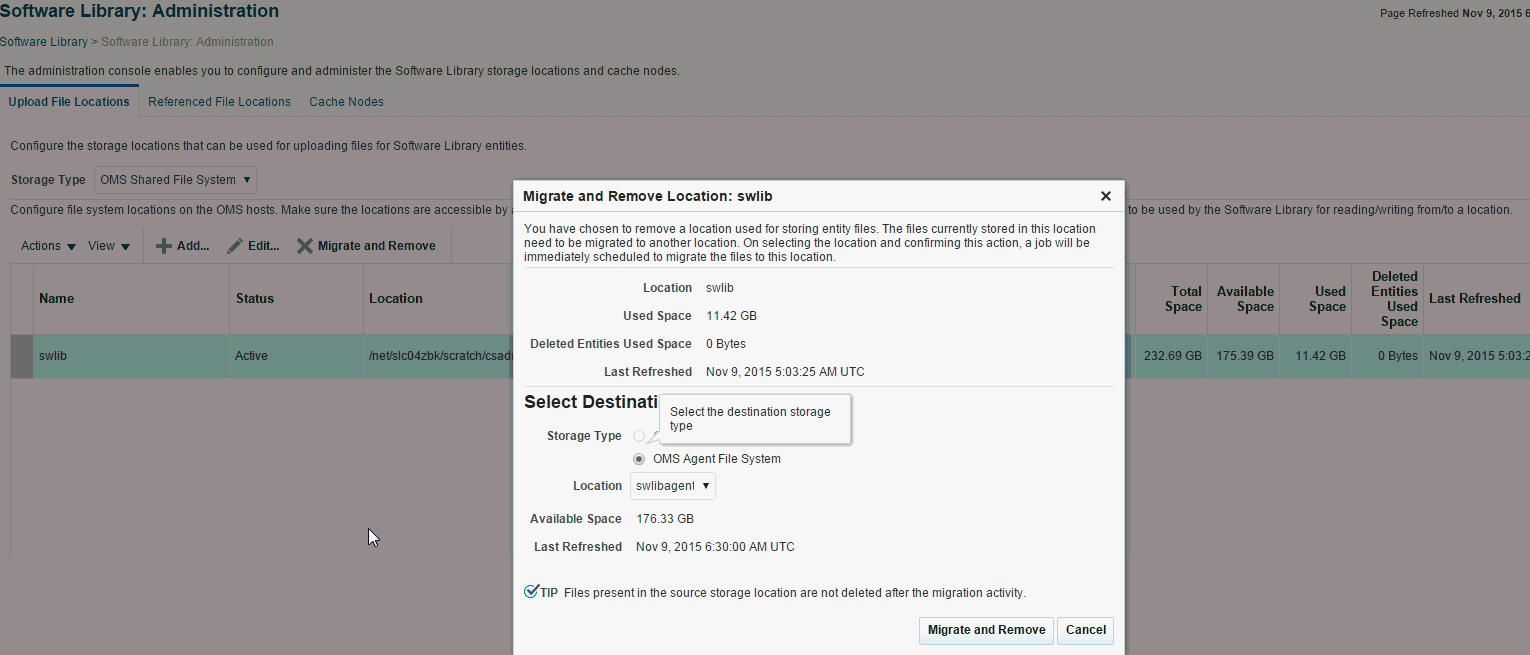Click the Status column header
1530x655 pixels.
point(255,298)
